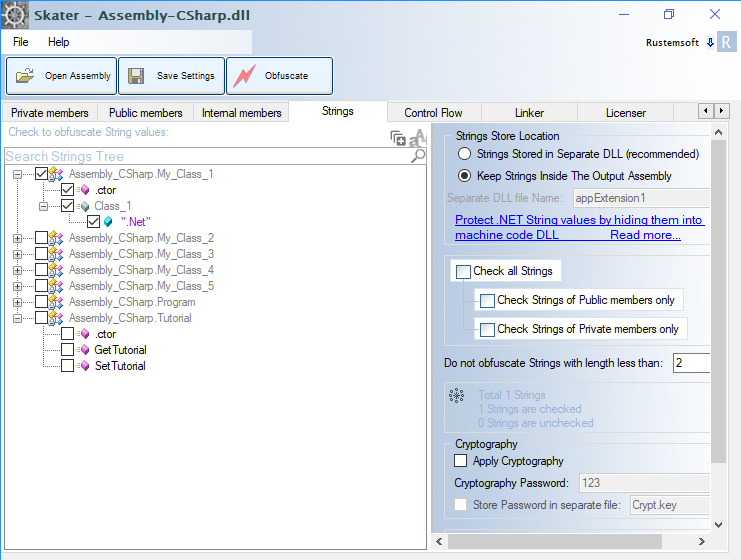Check the Assembly_CSharp.My_Class_2 checkbox
The height and width of the screenshot is (560, 741).
coord(42,238)
